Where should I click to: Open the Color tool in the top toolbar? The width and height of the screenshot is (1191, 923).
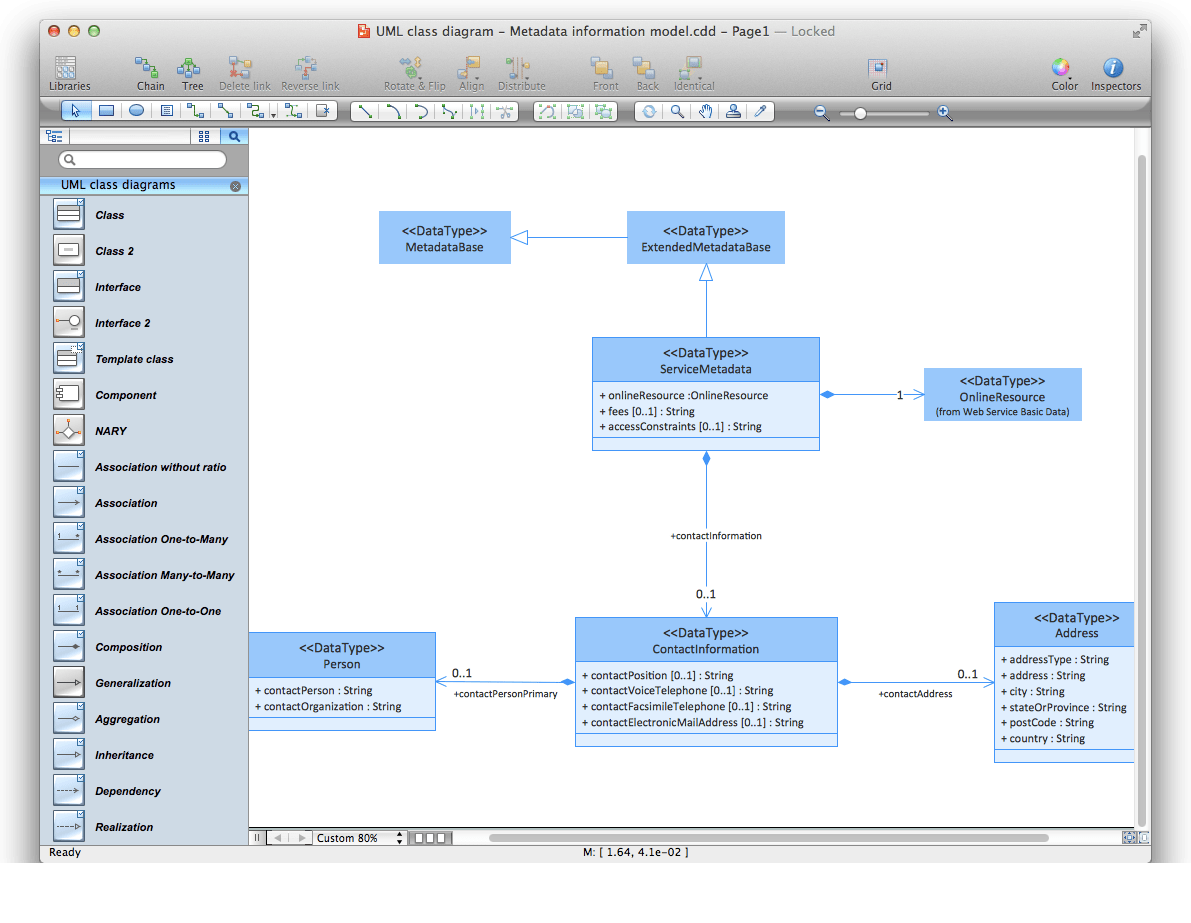coord(1063,72)
